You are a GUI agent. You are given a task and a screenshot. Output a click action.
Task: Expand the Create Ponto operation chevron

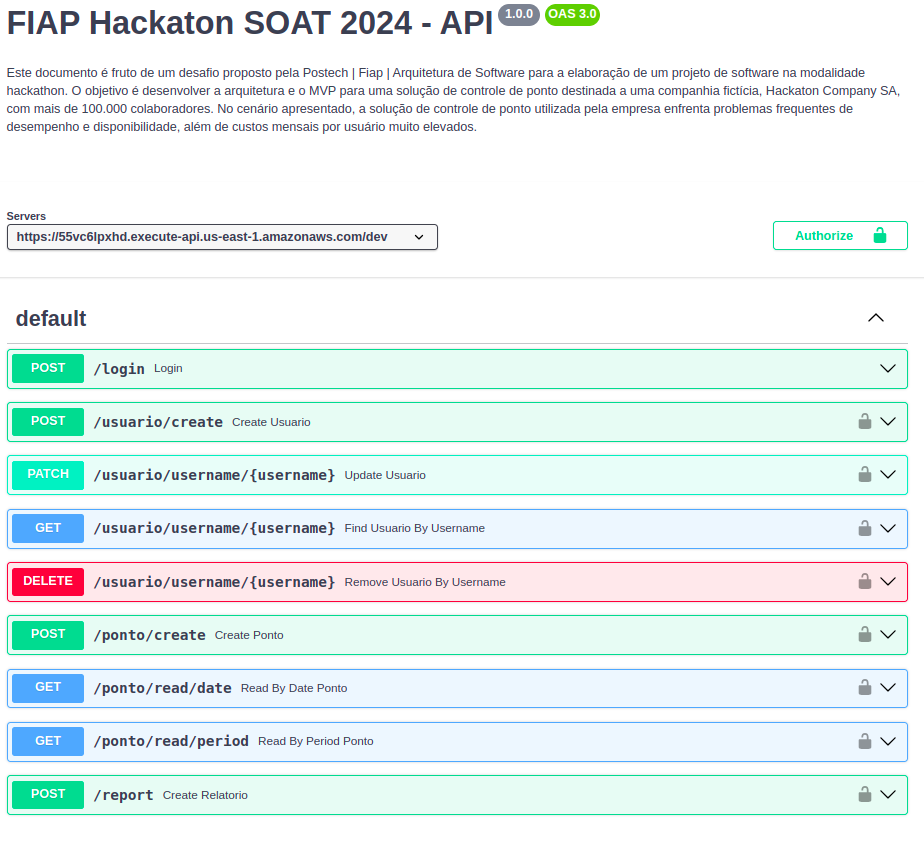pos(887,634)
